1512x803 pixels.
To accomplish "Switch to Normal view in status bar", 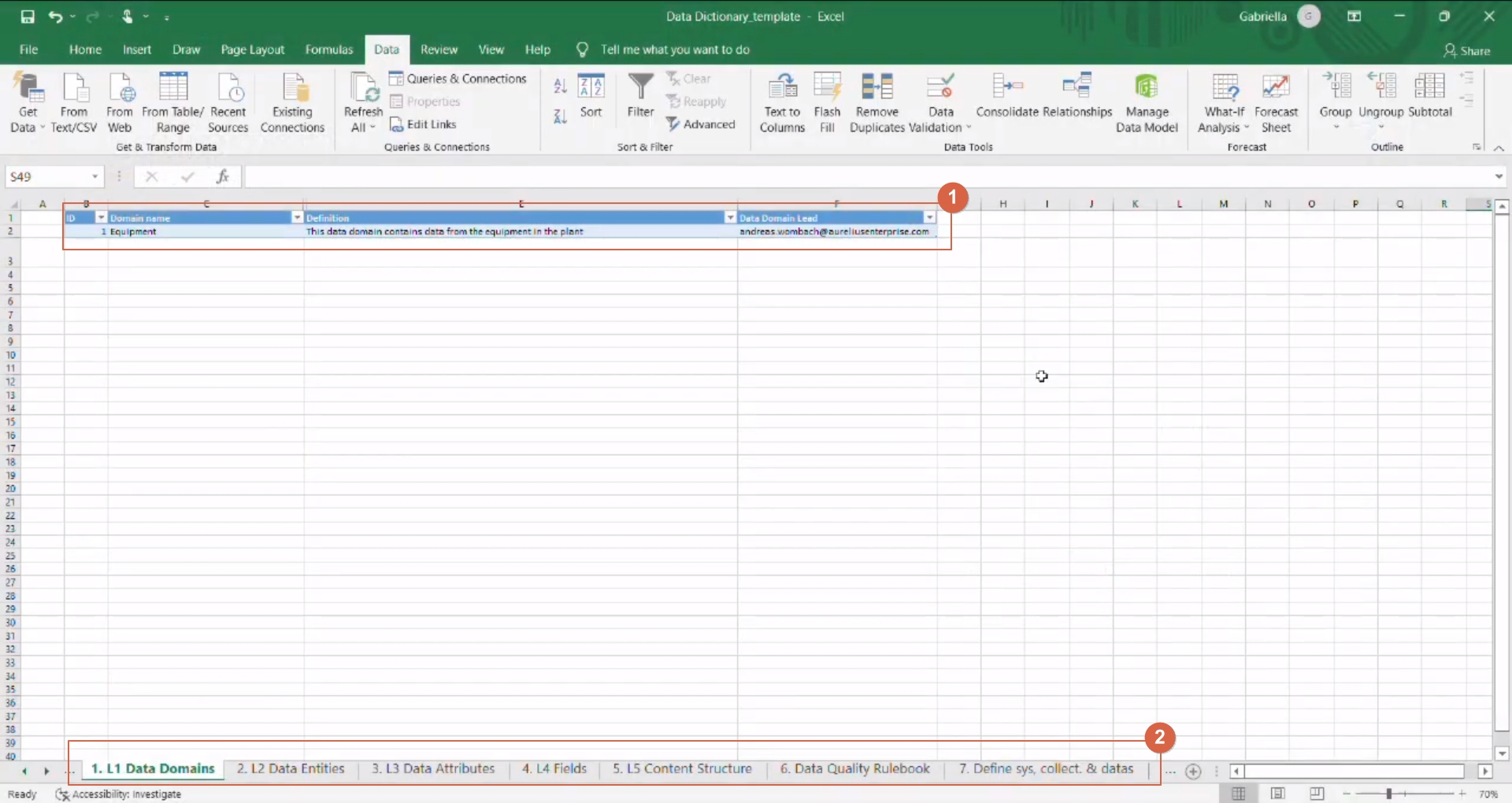I will point(1239,794).
